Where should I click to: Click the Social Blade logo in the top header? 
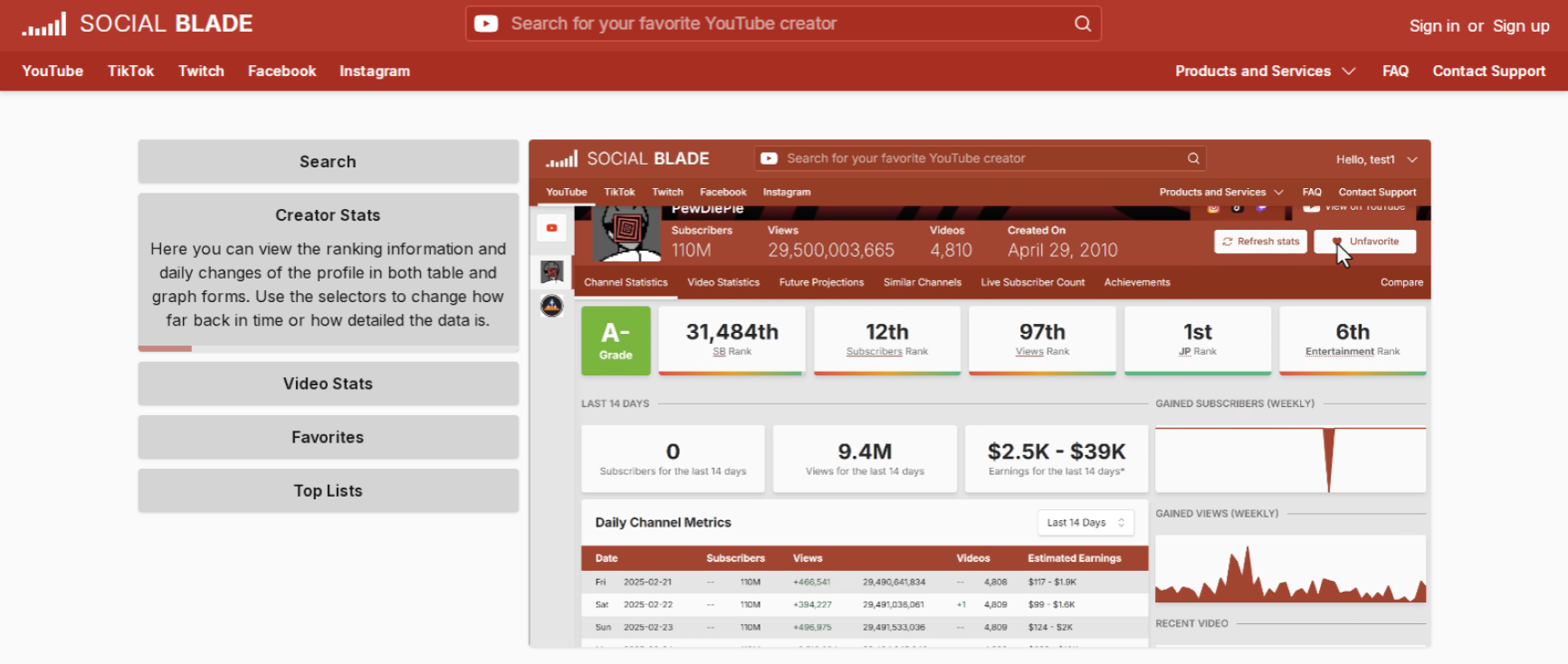pyautogui.click(x=137, y=24)
